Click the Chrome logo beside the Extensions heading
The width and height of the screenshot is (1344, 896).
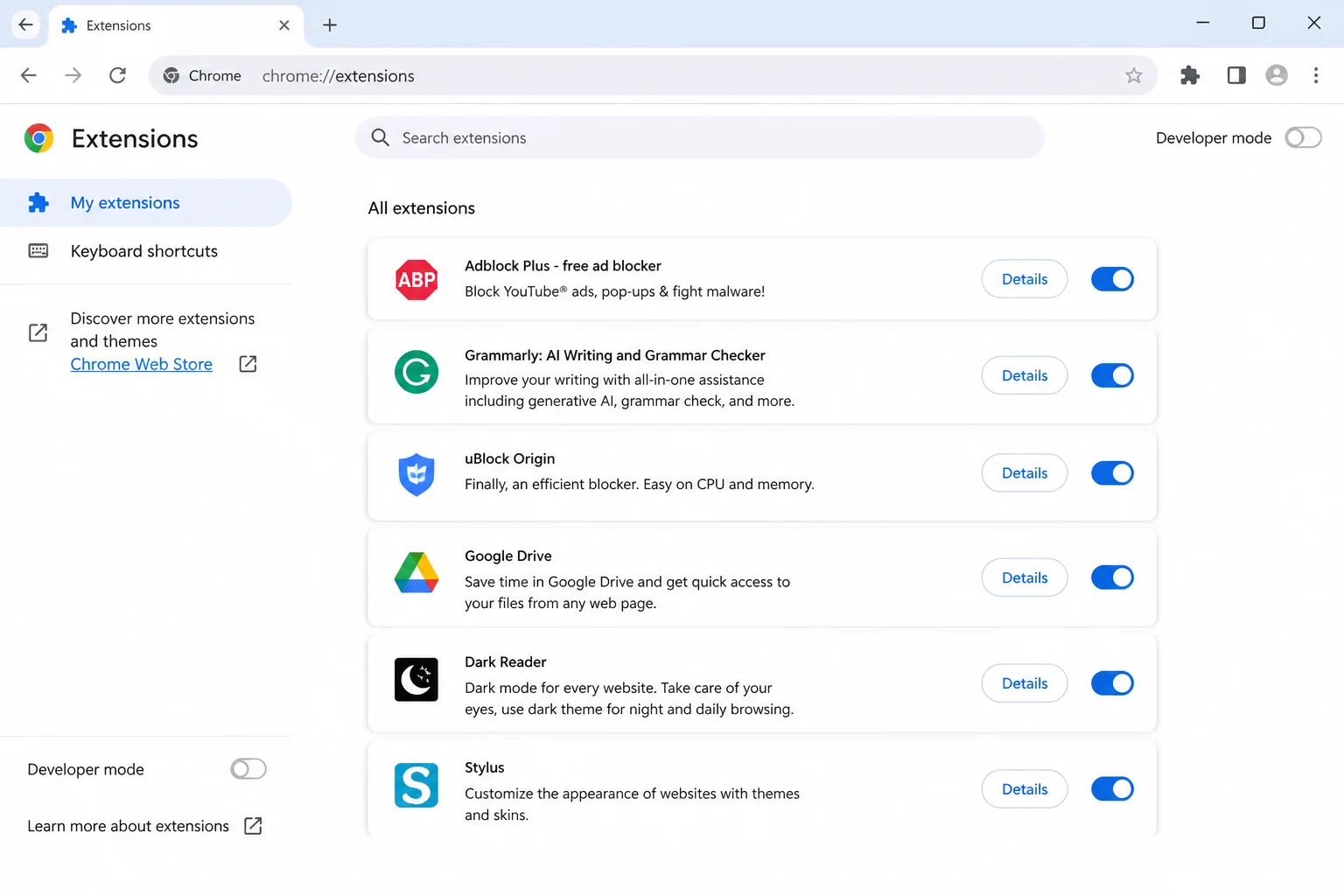(x=38, y=138)
